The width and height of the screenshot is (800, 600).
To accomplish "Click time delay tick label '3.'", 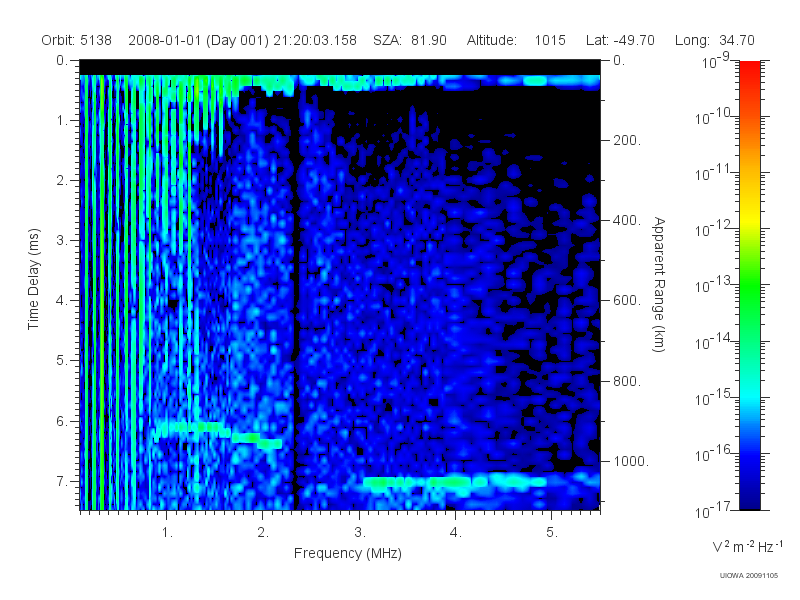I will [62, 240].
